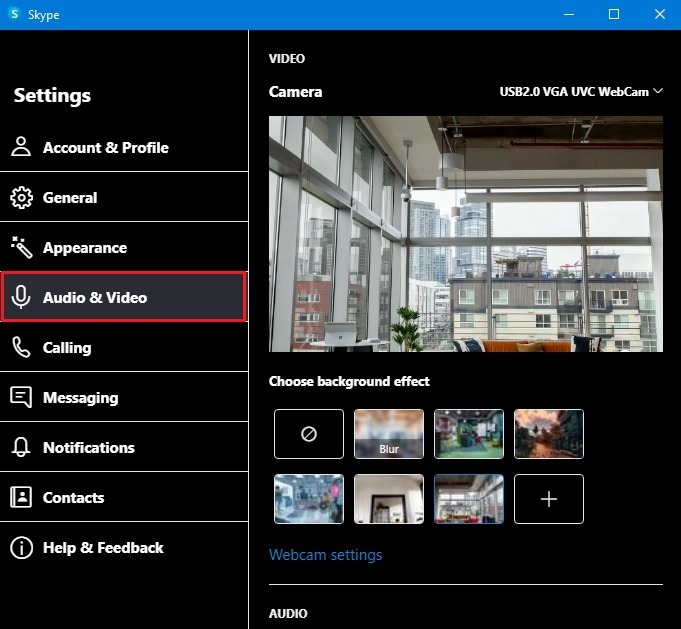The width and height of the screenshot is (681, 629).
Task: Go to the General settings section
Action: tap(124, 197)
